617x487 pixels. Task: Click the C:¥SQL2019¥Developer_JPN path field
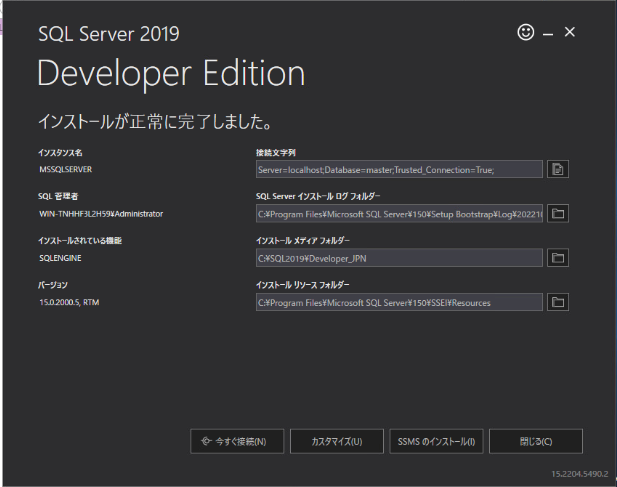399,258
